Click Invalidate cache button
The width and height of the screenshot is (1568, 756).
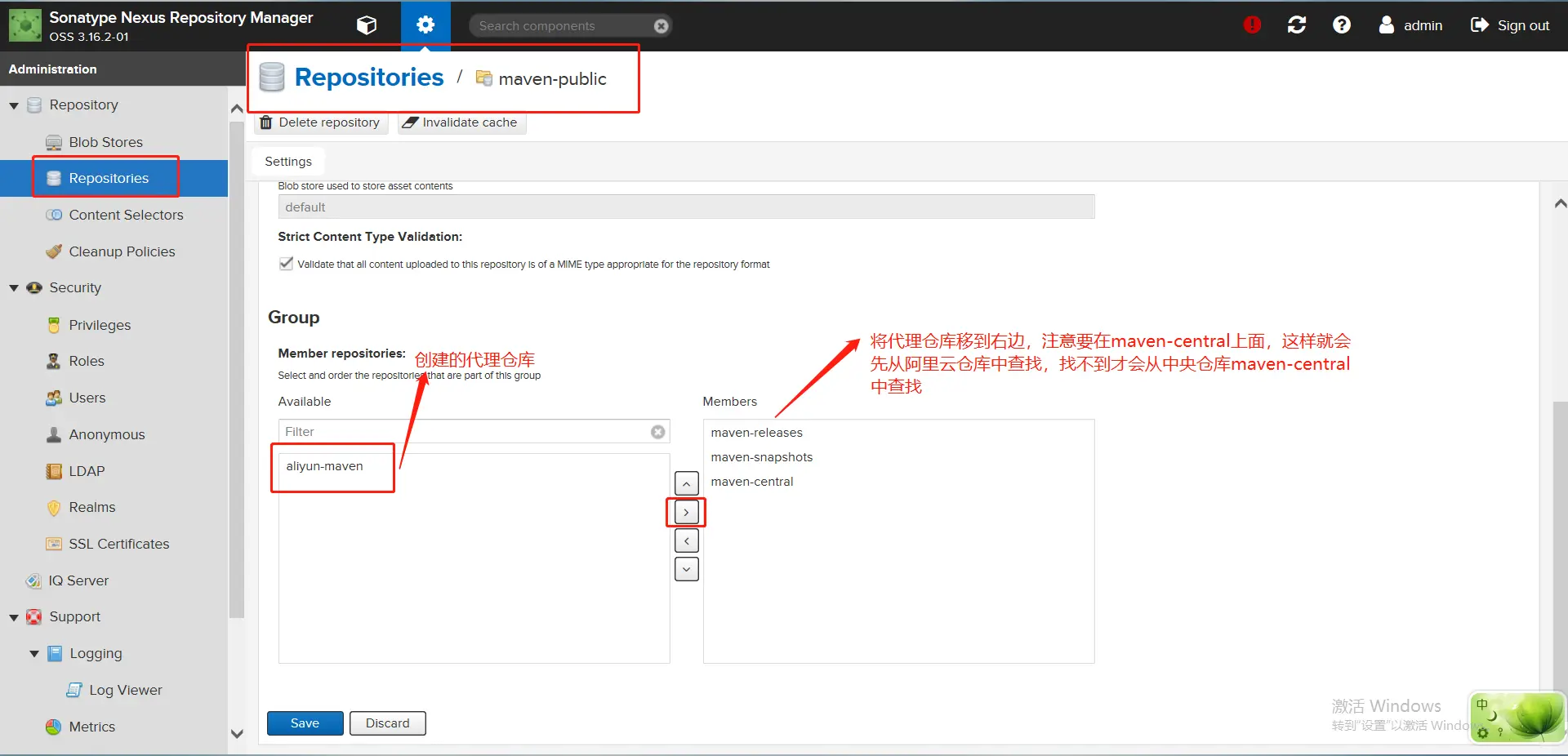tap(461, 122)
